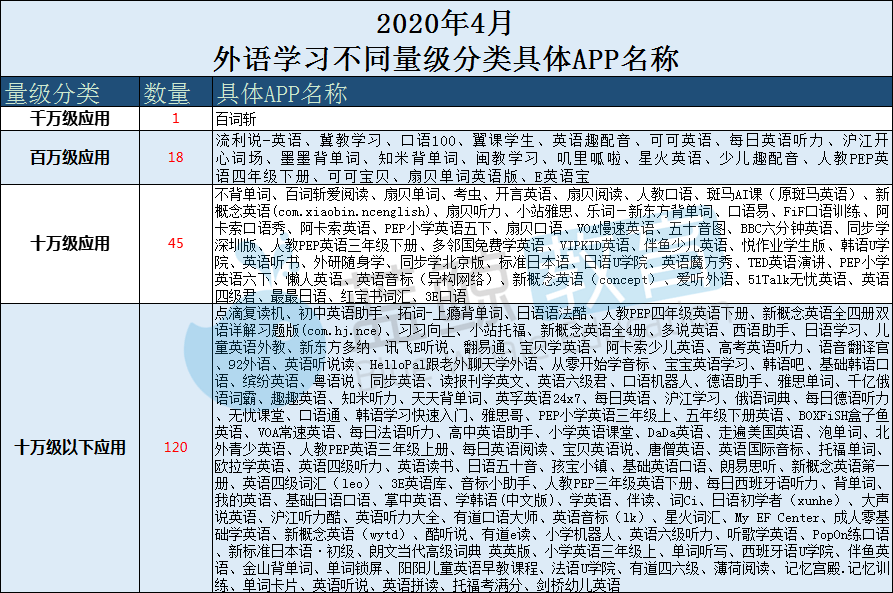This screenshot has height=593, width=893.
Task: Select the red count value 45
Action: pos(176,243)
